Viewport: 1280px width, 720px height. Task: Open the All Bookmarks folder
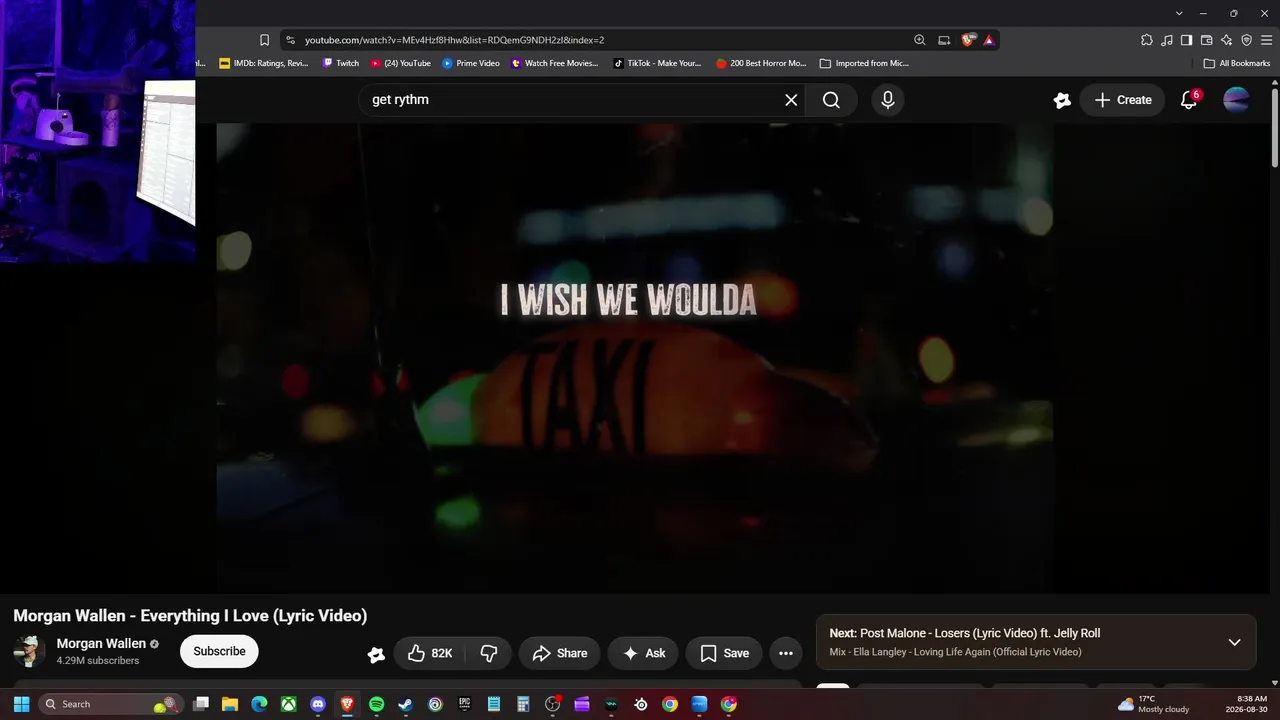coord(1237,63)
